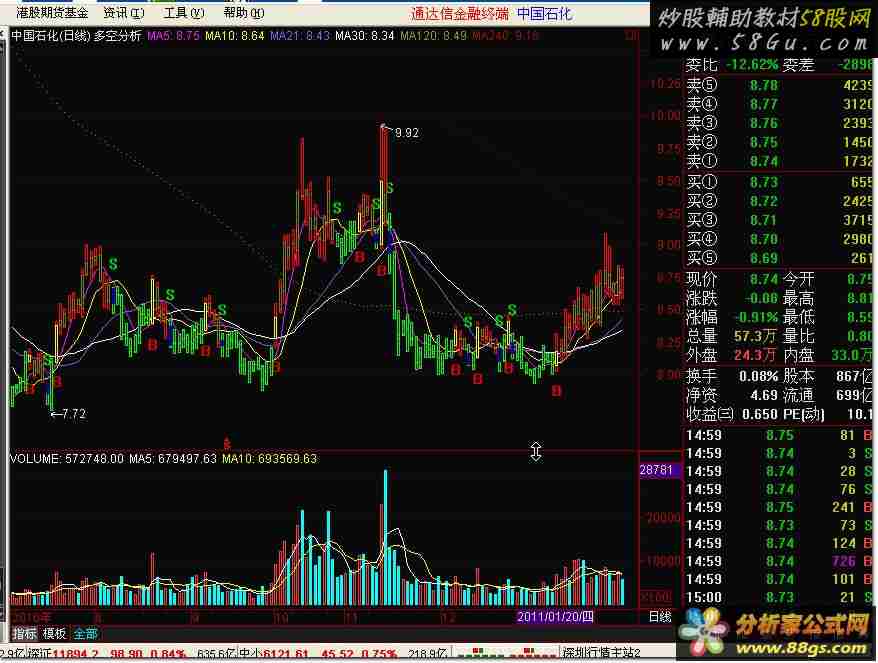Image resolution: width=878 pixels, height=663 pixels.
Task: Click the 净资 4.69 value
Action: (x=764, y=395)
